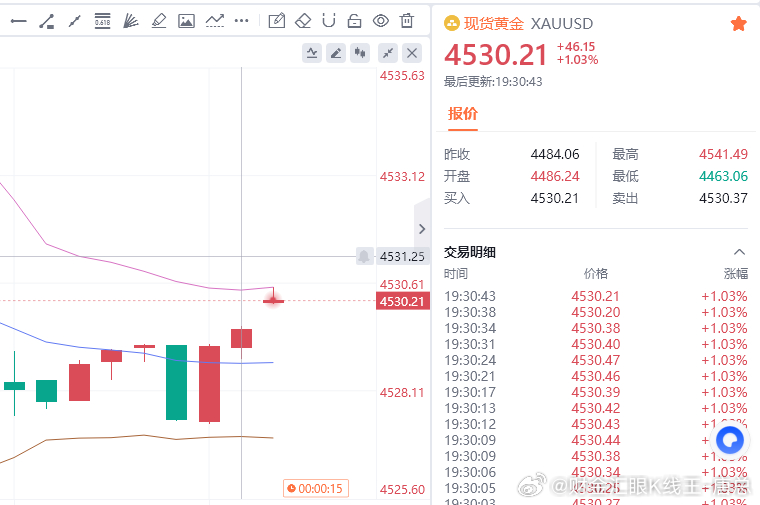The width and height of the screenshot is (760, 505).
Task: Select the 19:30:43 trade row
Action: click(596, 296)
